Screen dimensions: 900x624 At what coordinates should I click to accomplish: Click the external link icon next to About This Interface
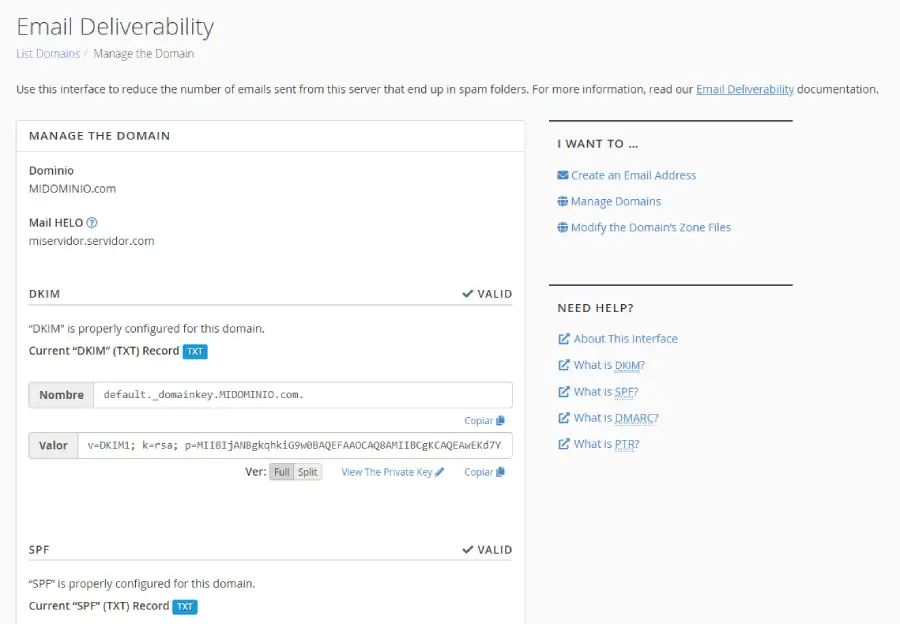[x=564, y=339]
